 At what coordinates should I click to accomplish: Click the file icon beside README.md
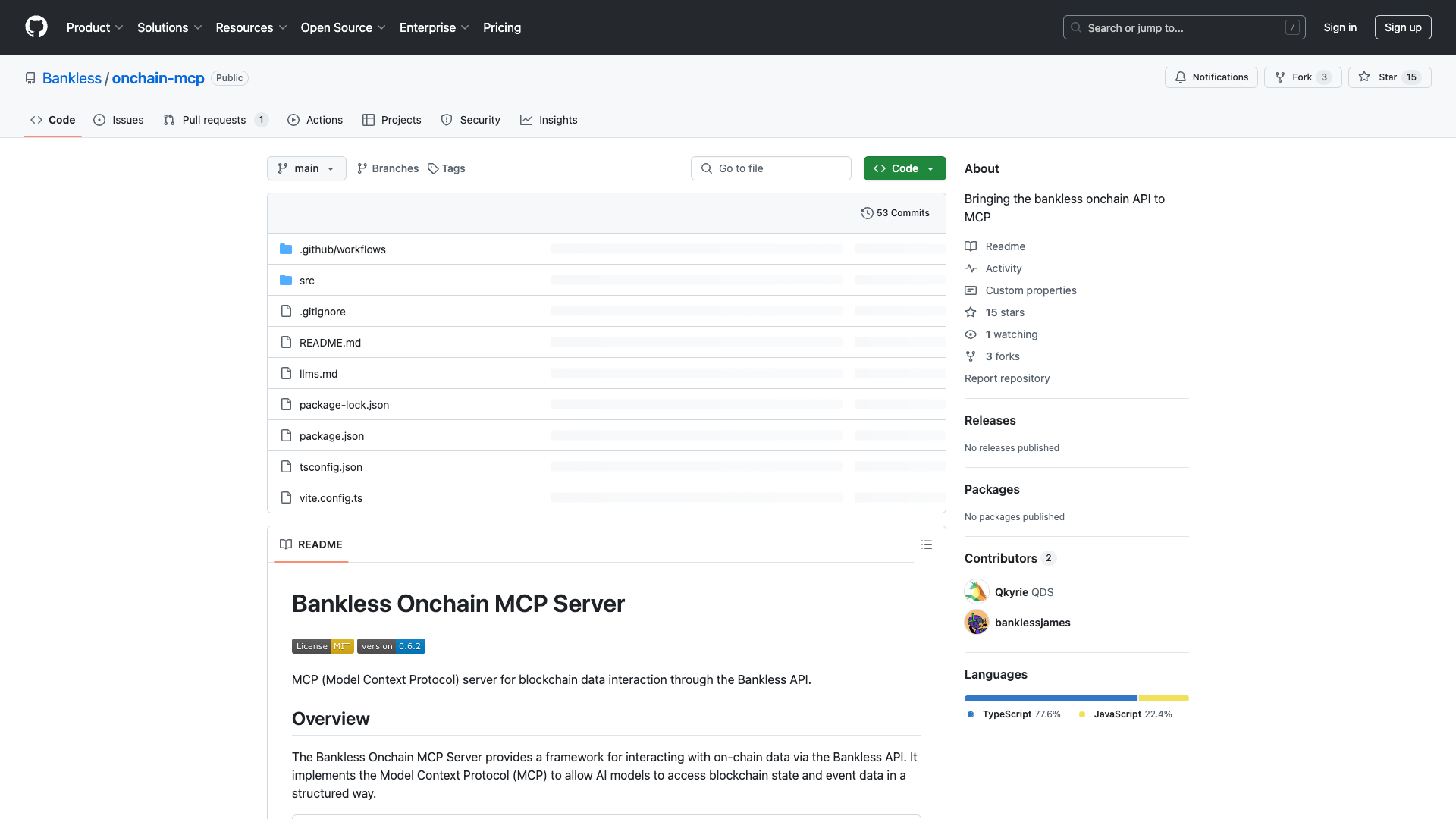(x=286, y=342)
